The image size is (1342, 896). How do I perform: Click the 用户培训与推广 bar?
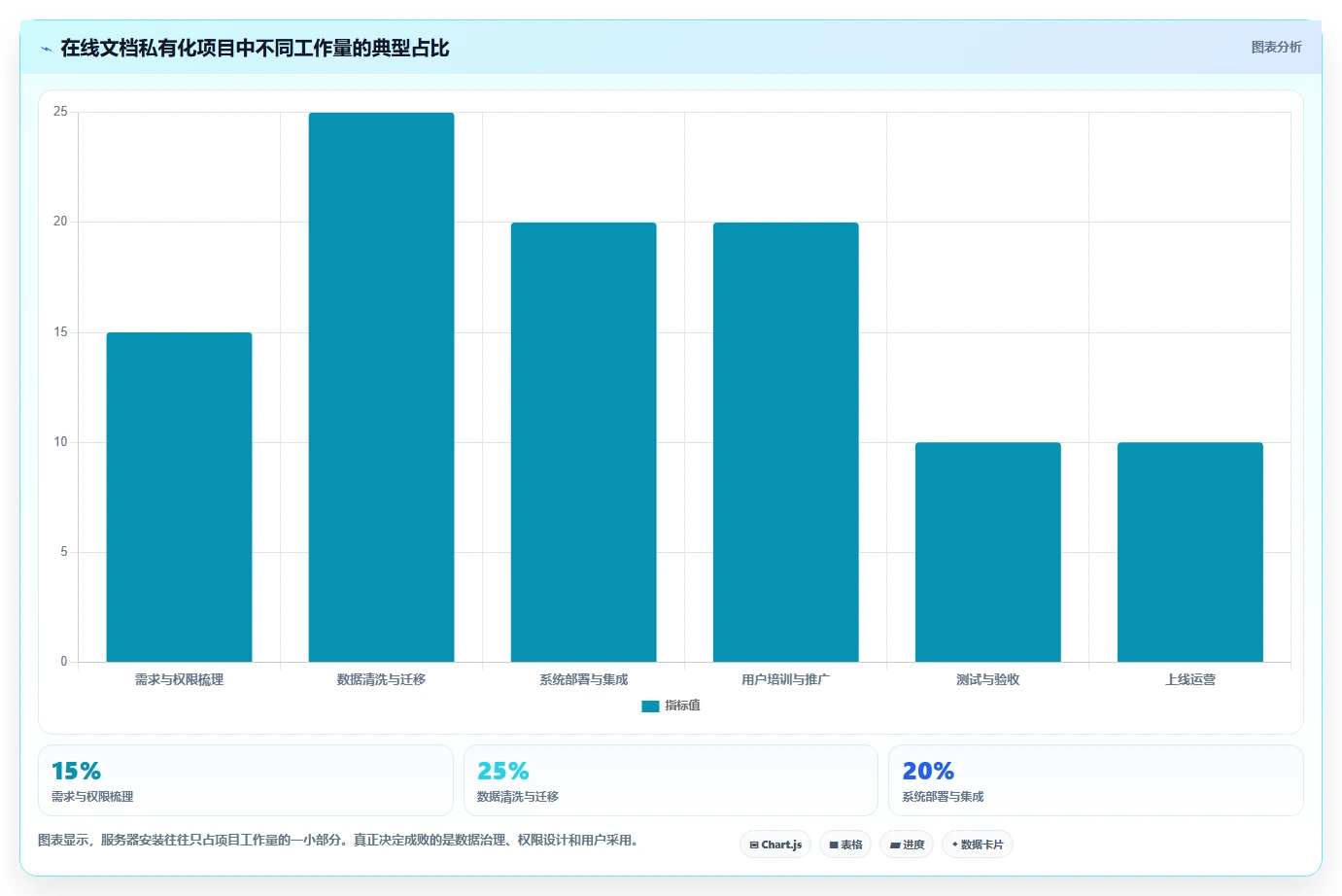point(785,442)
